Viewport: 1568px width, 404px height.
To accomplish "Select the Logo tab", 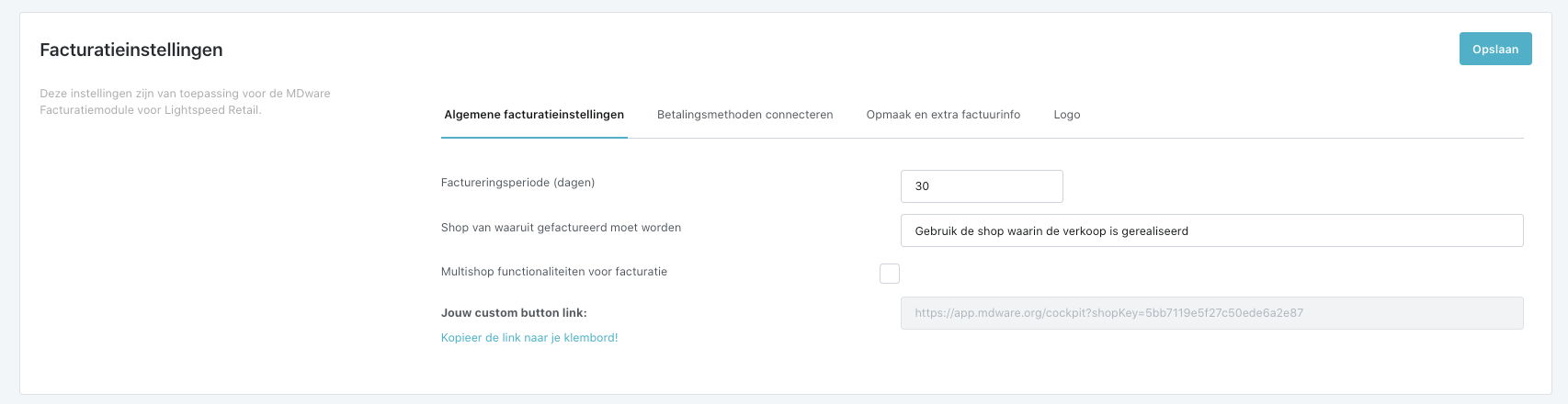I will pos(1066,115).
